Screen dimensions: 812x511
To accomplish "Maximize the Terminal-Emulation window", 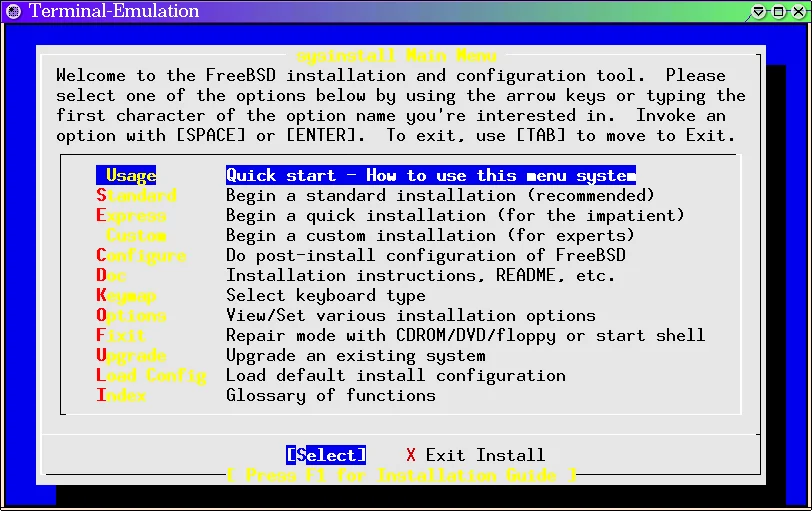I will point(778,12).
